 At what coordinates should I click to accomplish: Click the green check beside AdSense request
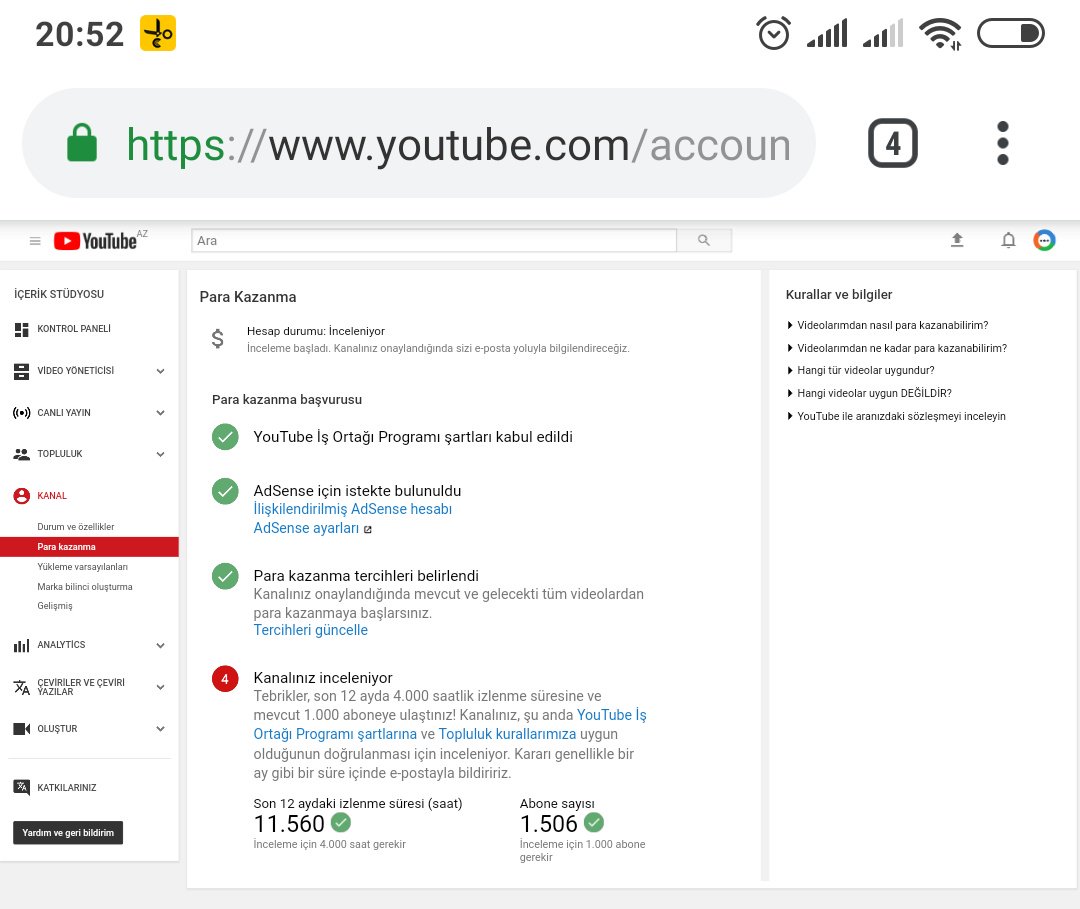[225, 491]
